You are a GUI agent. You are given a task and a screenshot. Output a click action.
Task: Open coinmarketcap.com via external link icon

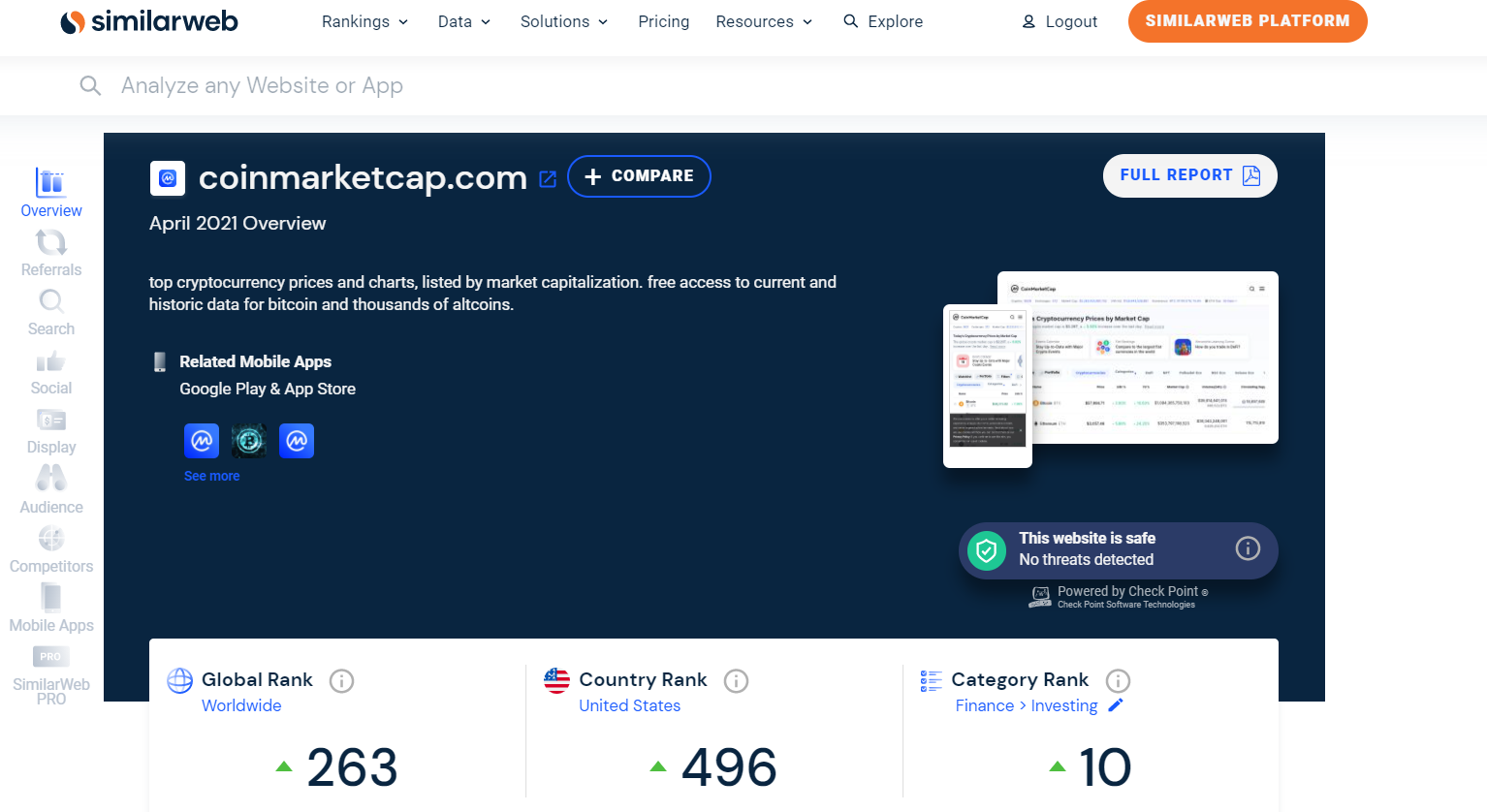coord(548,179)
